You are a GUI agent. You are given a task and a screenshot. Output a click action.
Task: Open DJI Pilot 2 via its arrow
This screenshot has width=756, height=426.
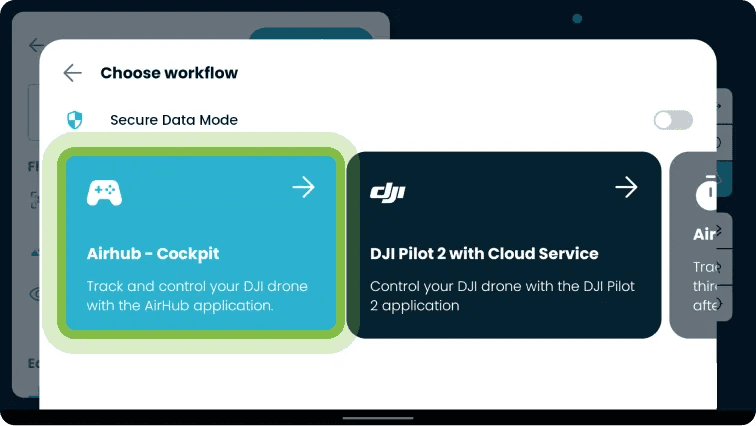point(626,187)
